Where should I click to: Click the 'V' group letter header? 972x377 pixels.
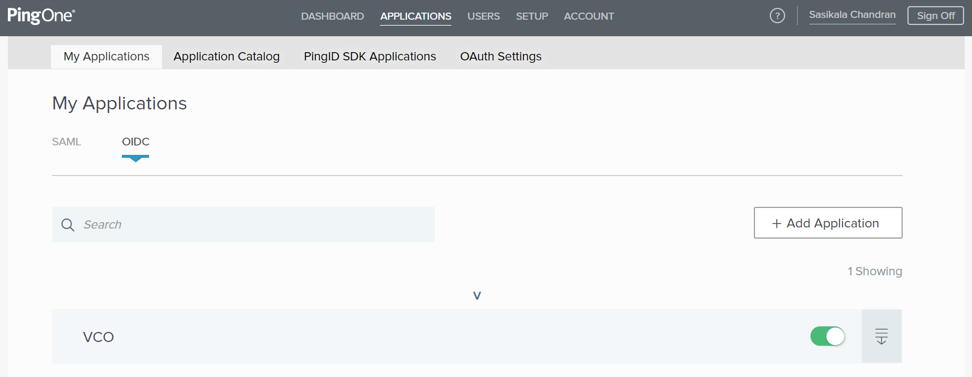coord(477,296)
